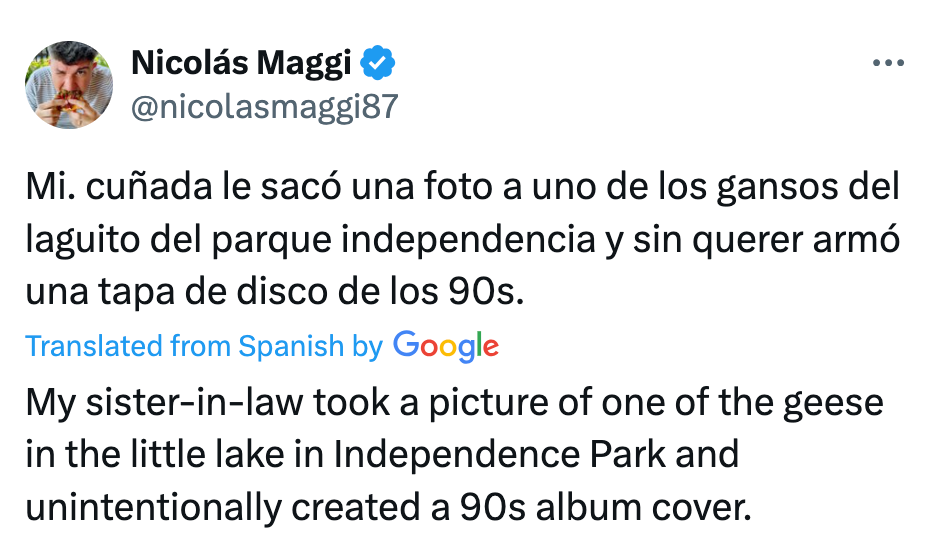Screen dimensions: 932x554
Task: Click the English line starting "unintentionally created"
Action: (387, 507)
